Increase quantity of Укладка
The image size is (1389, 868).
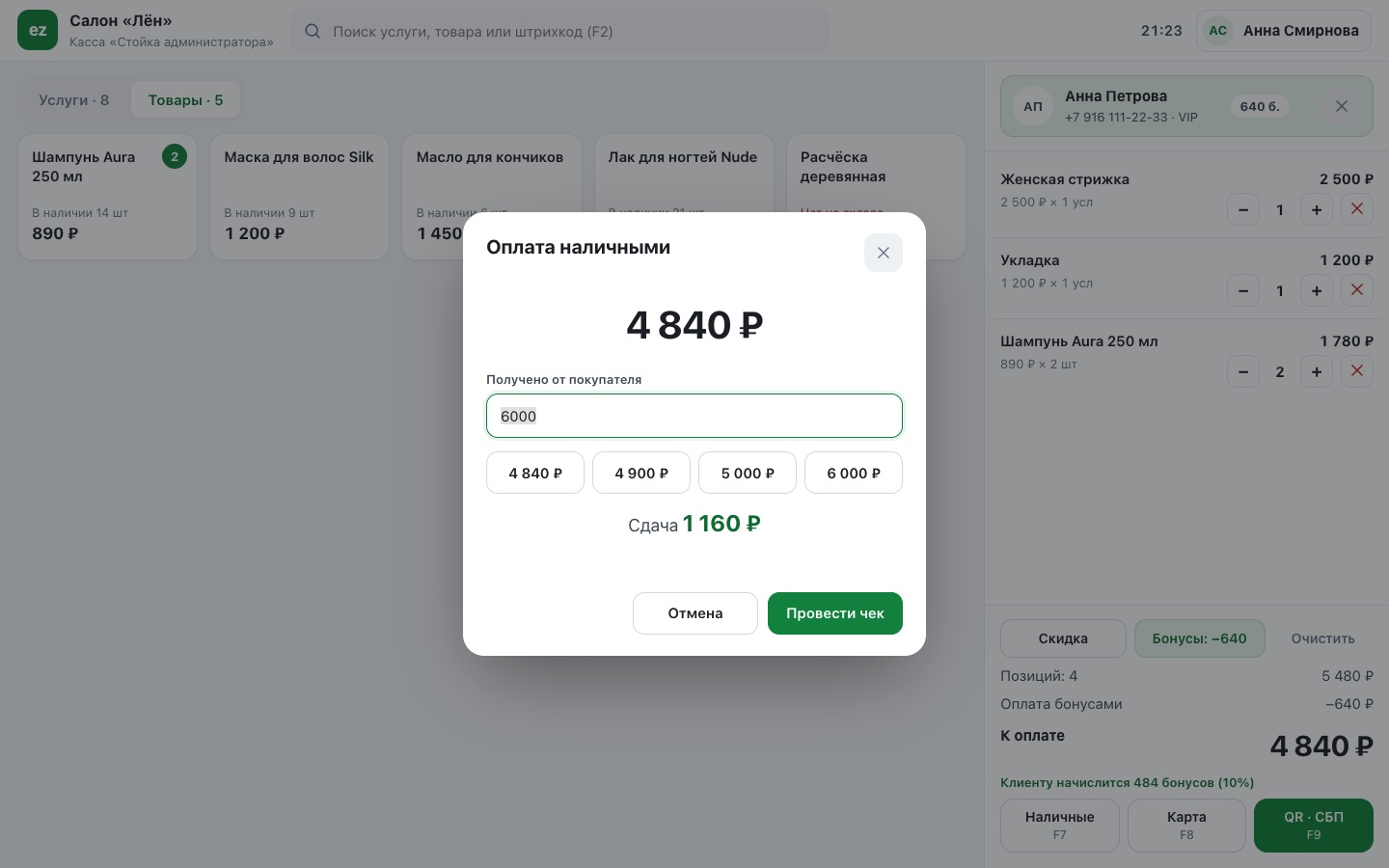click(1317, 290)
